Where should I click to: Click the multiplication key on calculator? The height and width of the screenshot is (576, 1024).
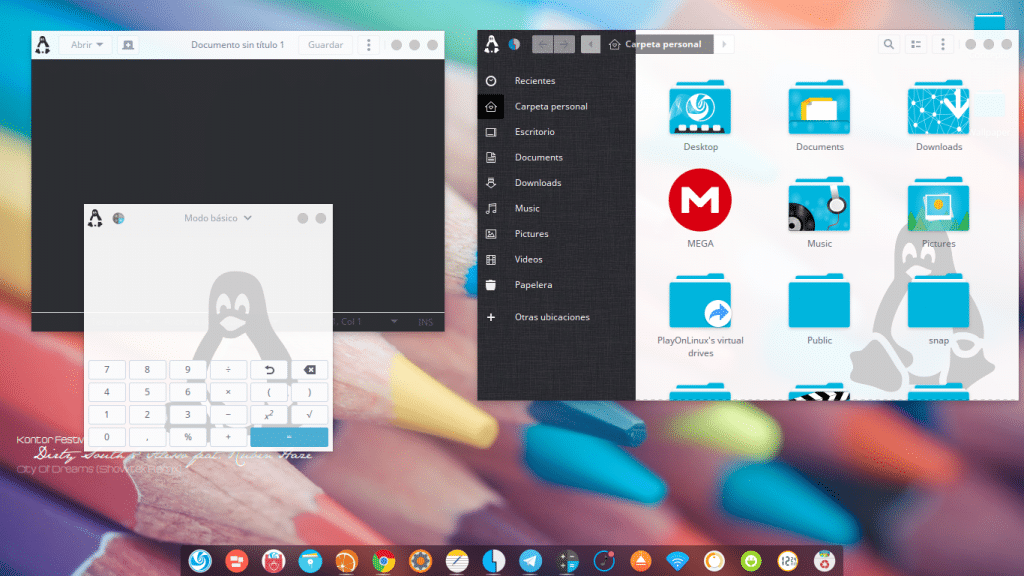(x=228, y=392)
